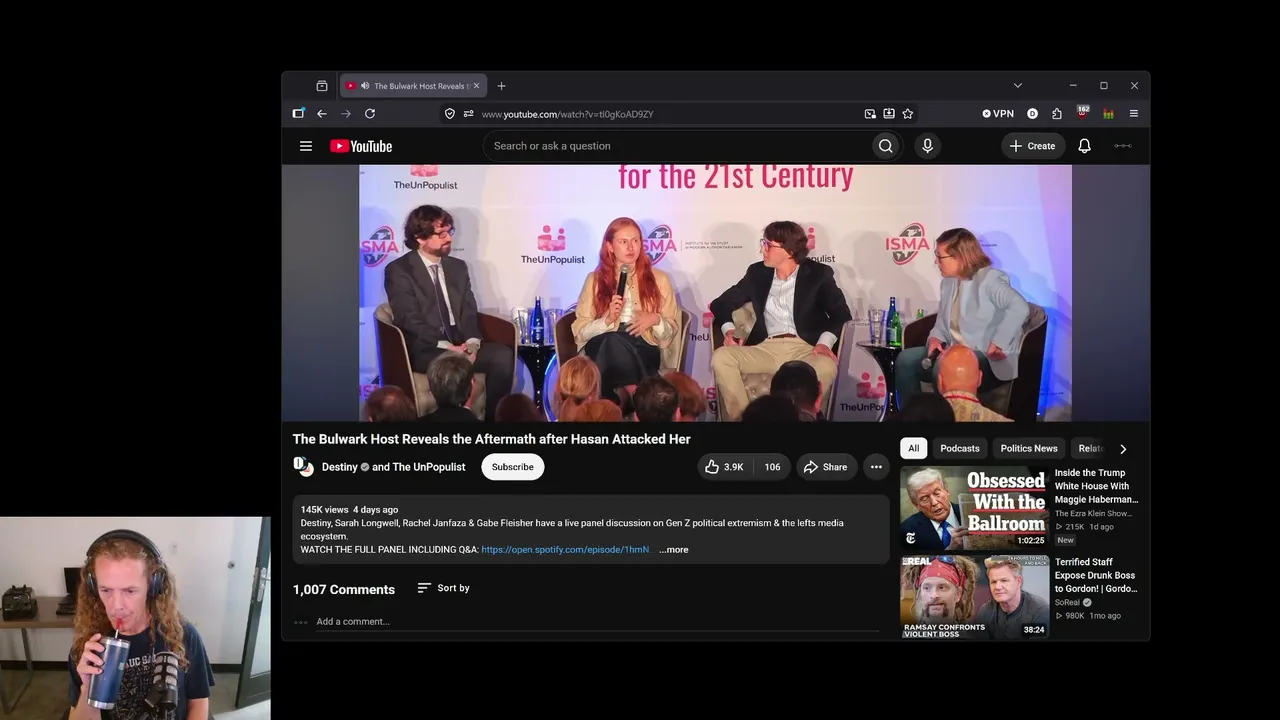Open the ad blocker showing 162
1280x720 pixels.
tap(1082, 113)
